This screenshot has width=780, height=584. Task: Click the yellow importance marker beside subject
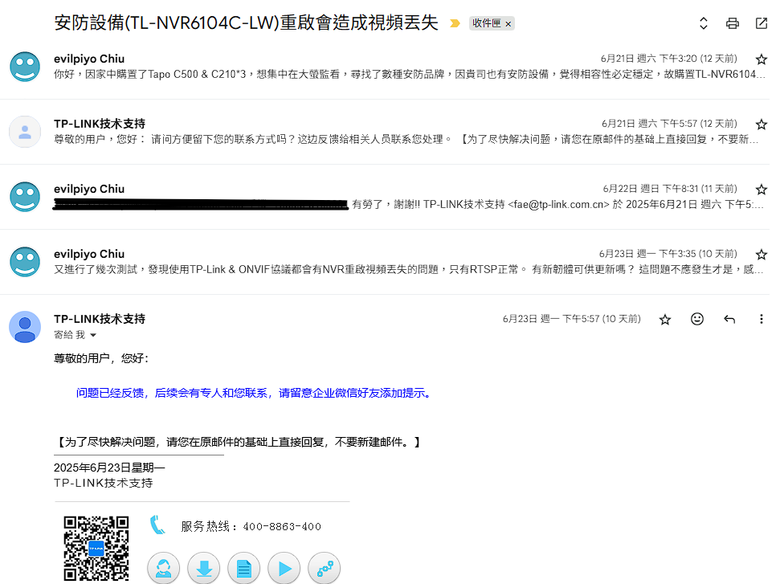[455, 23]
